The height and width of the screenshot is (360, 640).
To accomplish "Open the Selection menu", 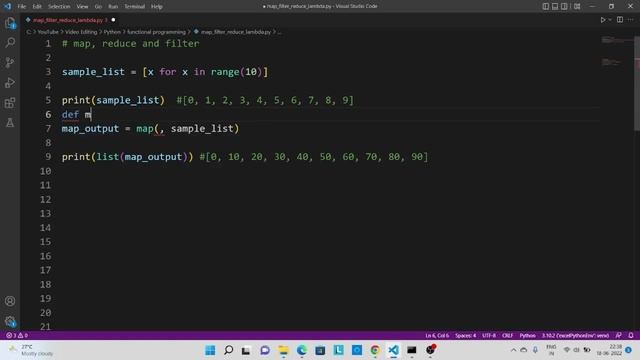I will coord(59,7).
